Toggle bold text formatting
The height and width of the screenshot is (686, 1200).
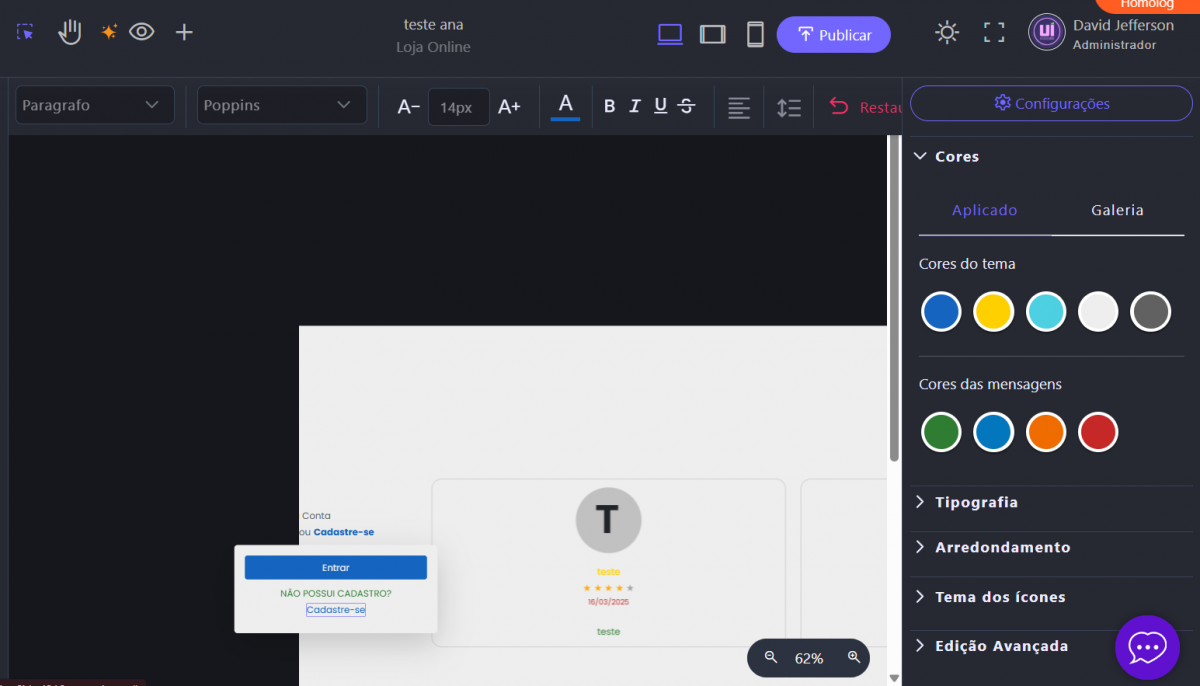(609, 106)
